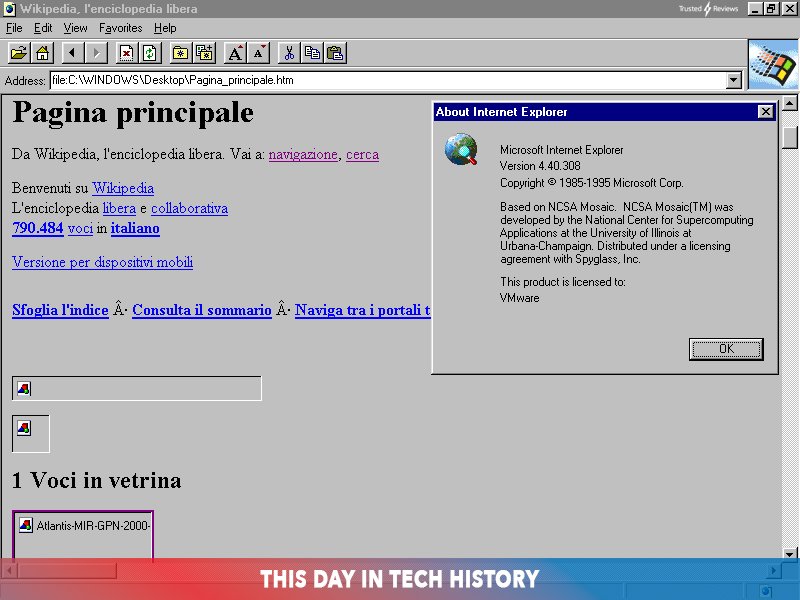Click the vertical scrollbar thumb
This screenshot has height=600, width=800.
(x=790, y=138)
